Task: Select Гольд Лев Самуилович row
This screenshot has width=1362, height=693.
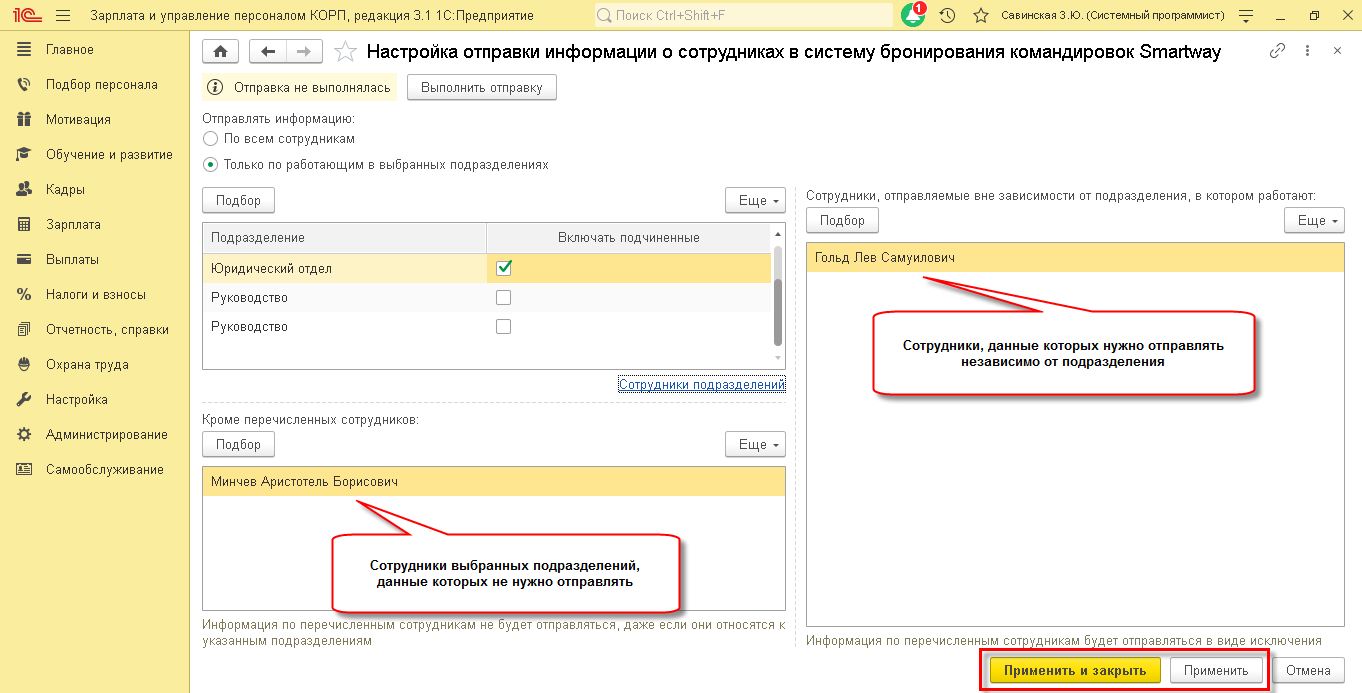Action: (1075, 258)
